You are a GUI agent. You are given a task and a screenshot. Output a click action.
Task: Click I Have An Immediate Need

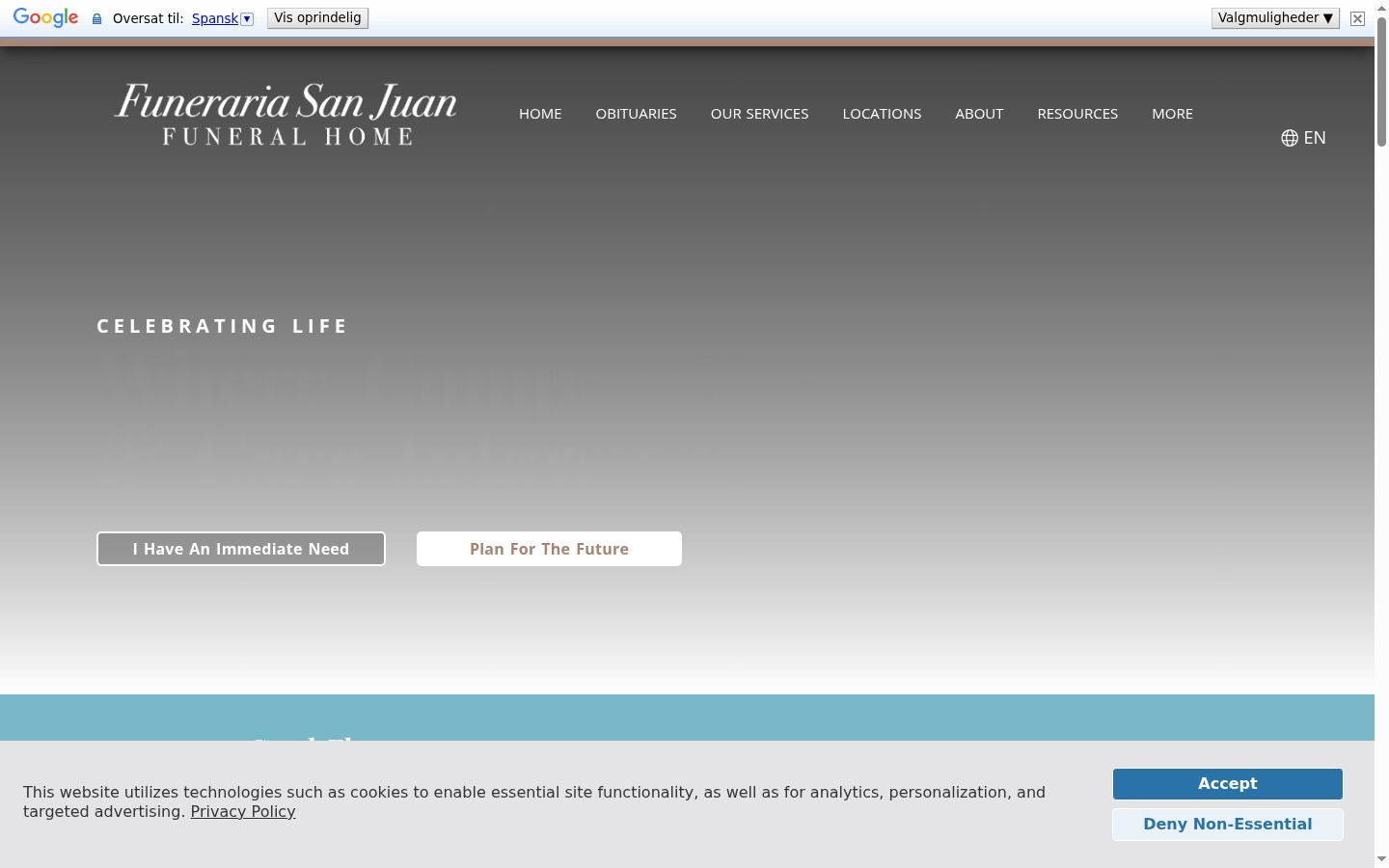click(241, 549)
